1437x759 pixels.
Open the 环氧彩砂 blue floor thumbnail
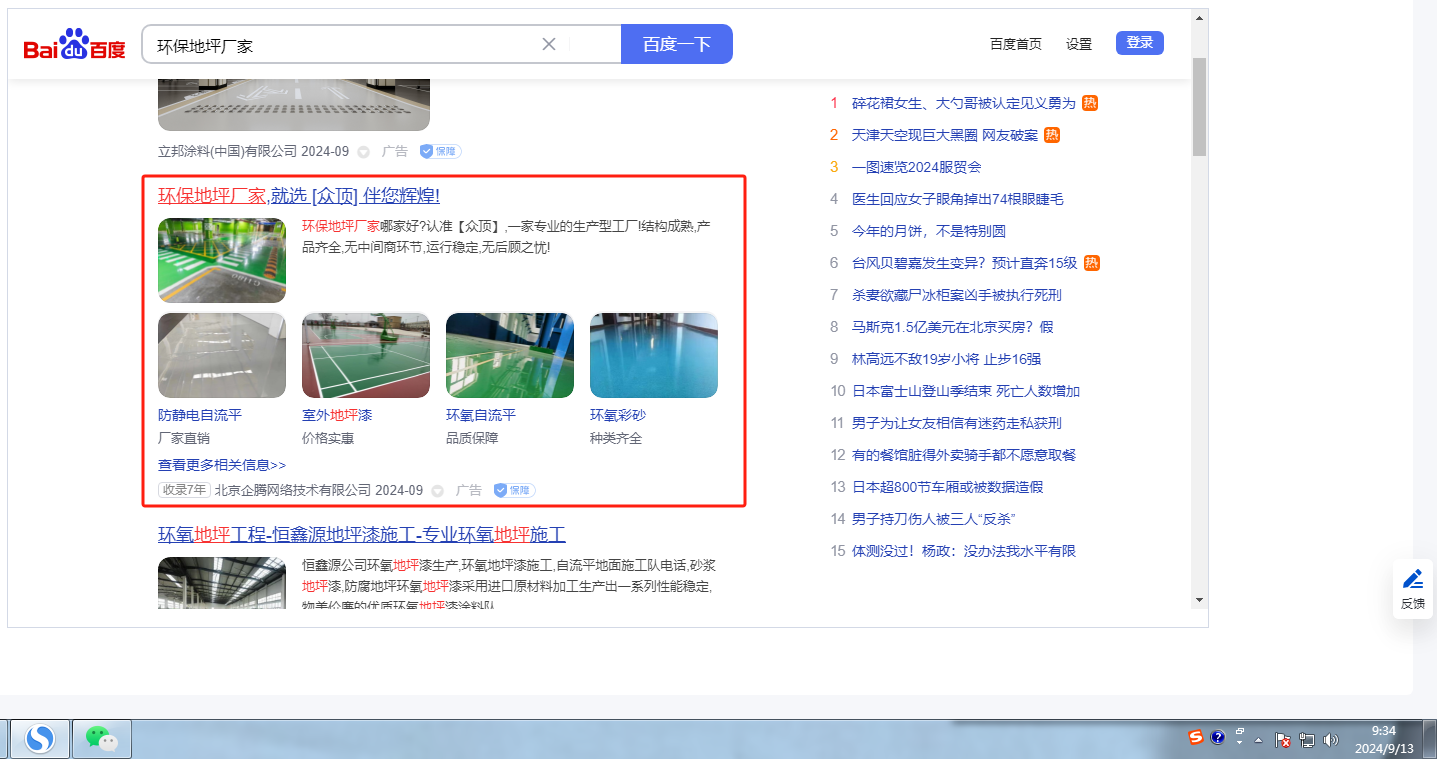654,356
